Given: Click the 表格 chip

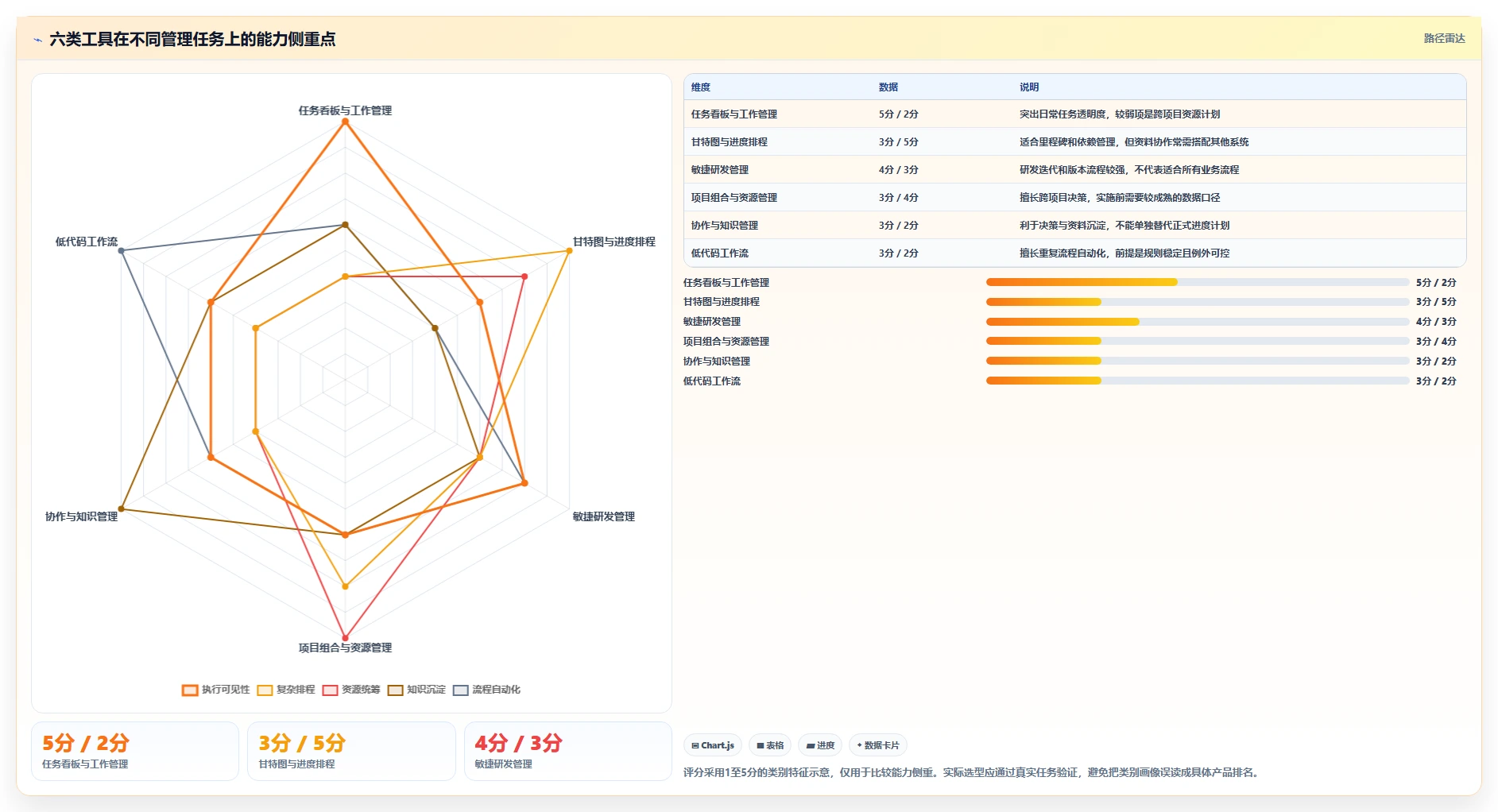Looking at the screenshot, I should pyautogui.click(x=770, y=745).
